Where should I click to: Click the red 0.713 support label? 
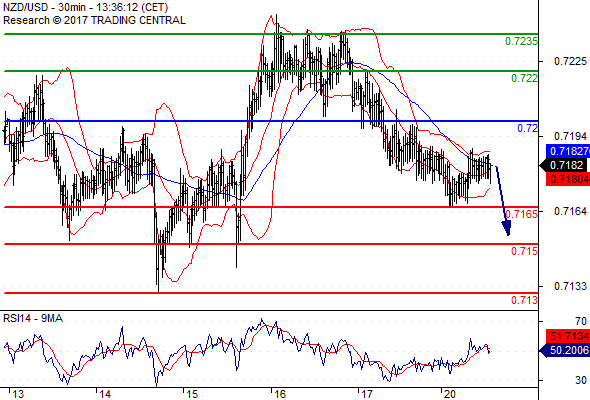[x=524, y=300]
